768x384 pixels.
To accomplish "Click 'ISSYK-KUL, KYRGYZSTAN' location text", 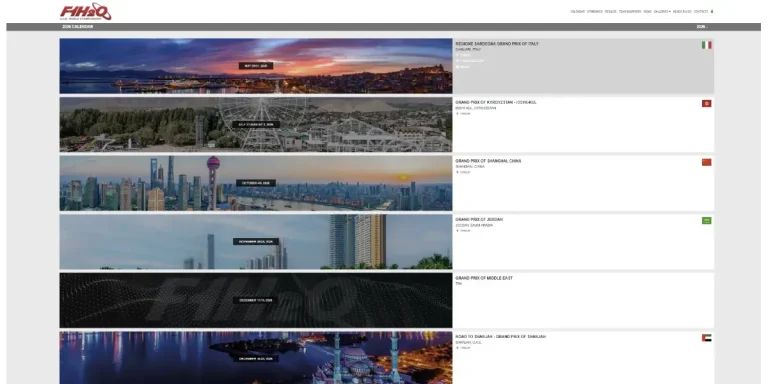I will click(476, 108).
